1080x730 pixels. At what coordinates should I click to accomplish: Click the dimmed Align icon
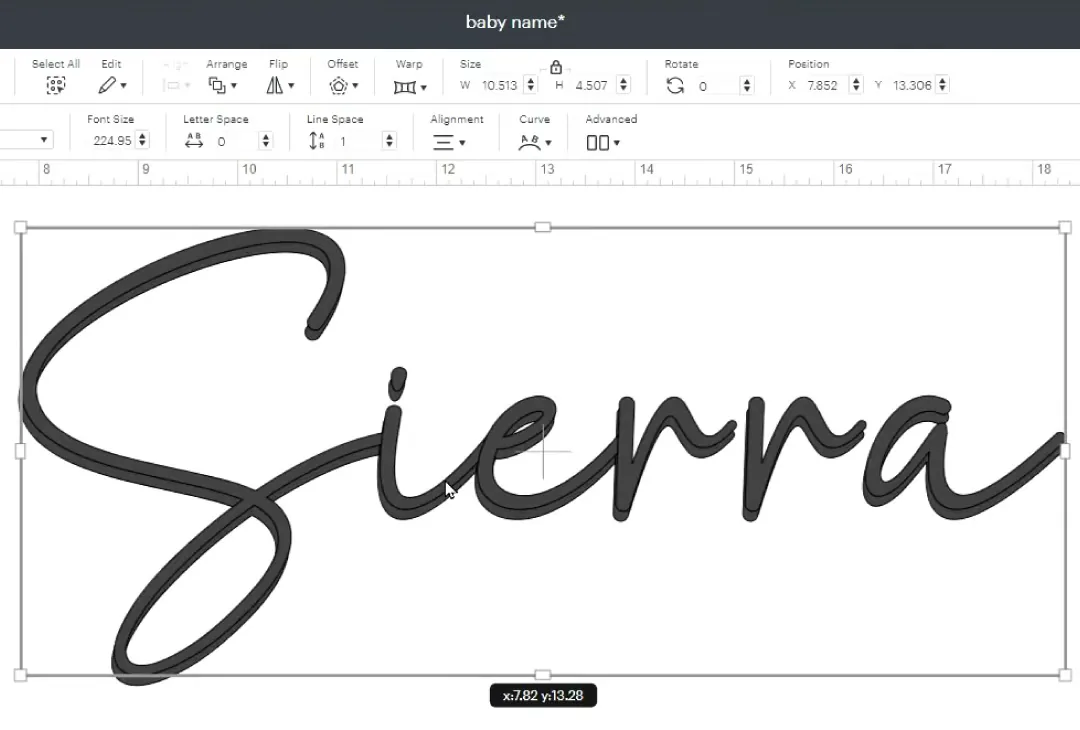pos(171,85)
